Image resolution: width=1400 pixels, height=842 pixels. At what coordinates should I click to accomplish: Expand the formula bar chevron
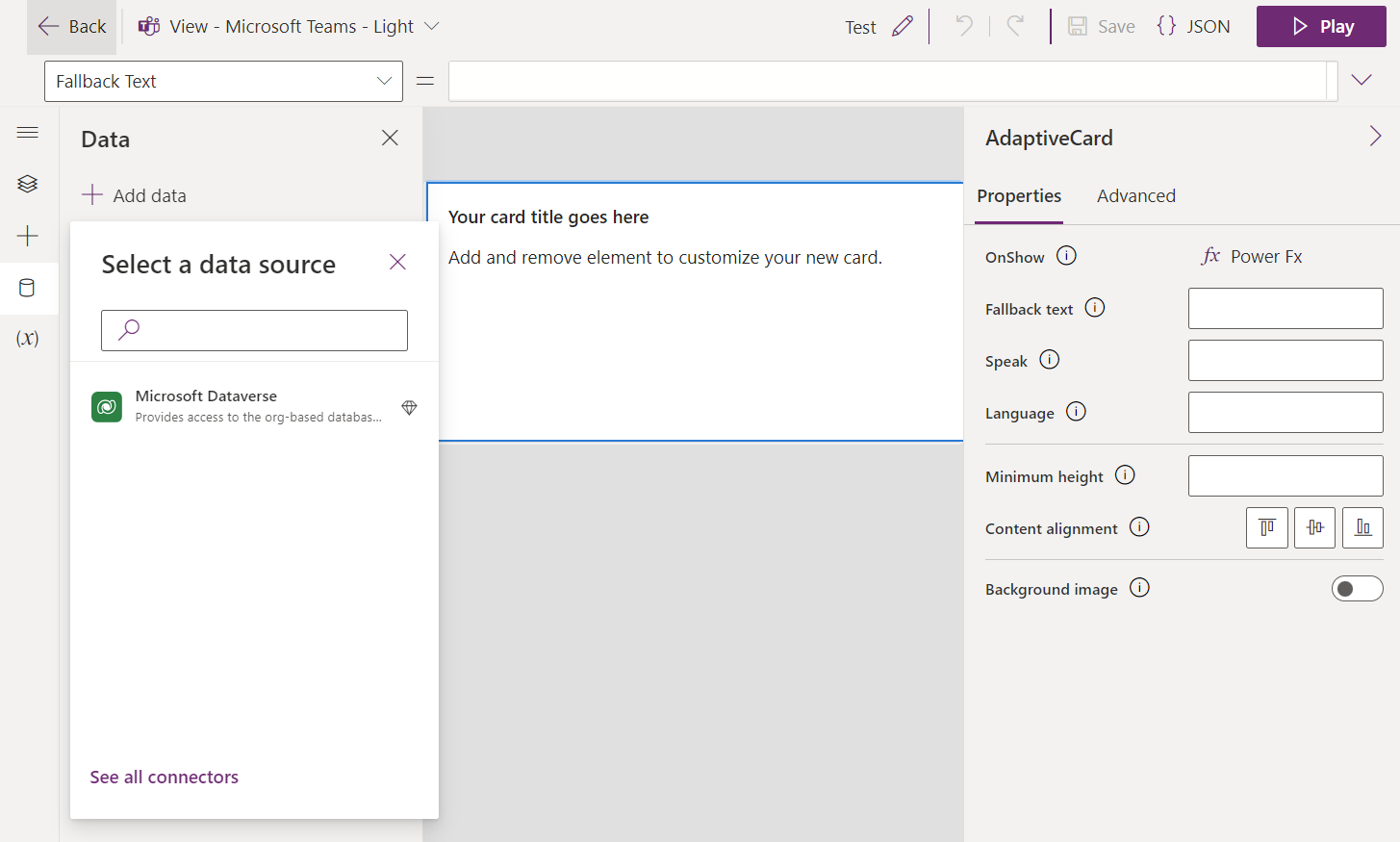click(x=1362, y=80)
